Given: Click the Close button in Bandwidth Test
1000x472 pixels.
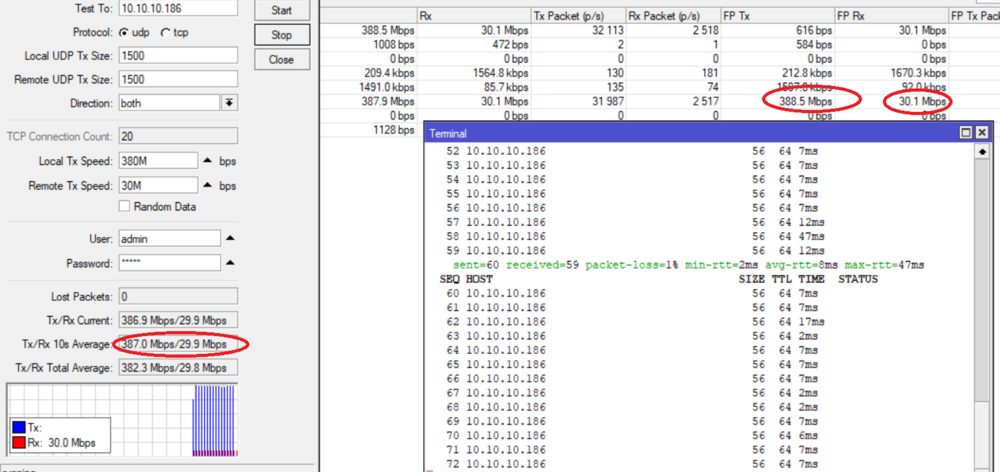Looking at the screenshot, I should [x=281, y=60].
